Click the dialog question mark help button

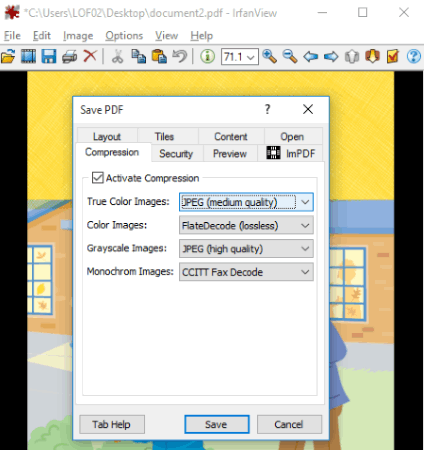[267, 109]
